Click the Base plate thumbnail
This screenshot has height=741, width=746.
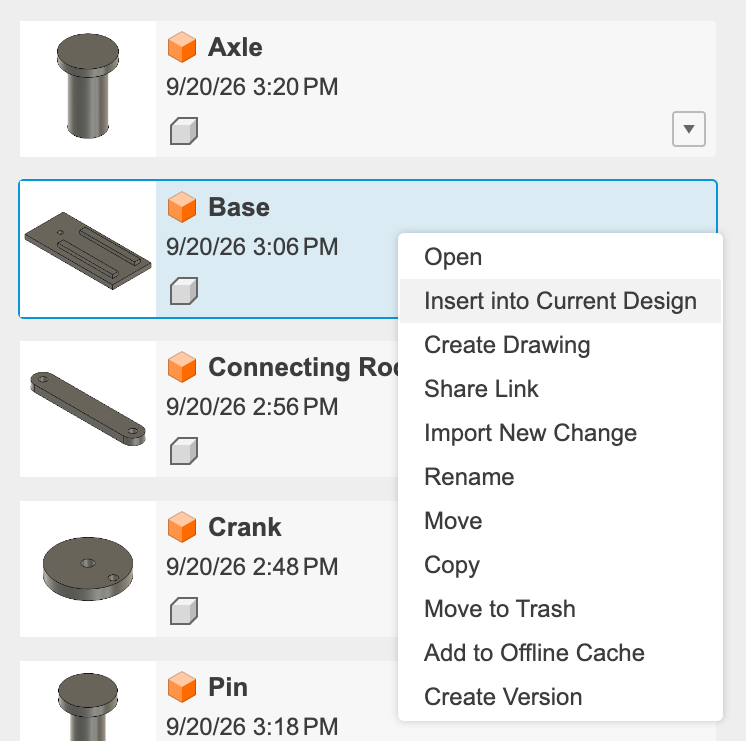pos(88,250)
